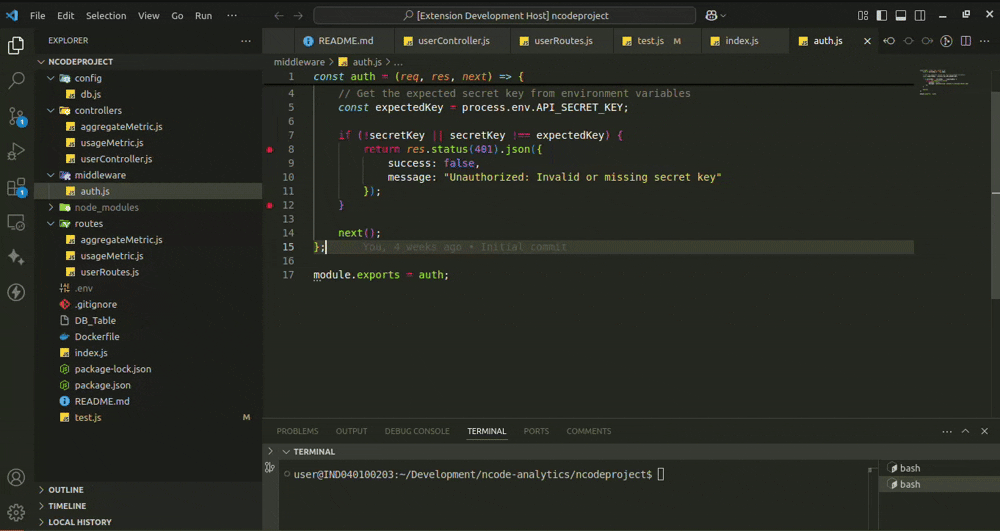
Task: Open the Manage gear settings icon
Action: pyautogui.click(x=16, y=512)
